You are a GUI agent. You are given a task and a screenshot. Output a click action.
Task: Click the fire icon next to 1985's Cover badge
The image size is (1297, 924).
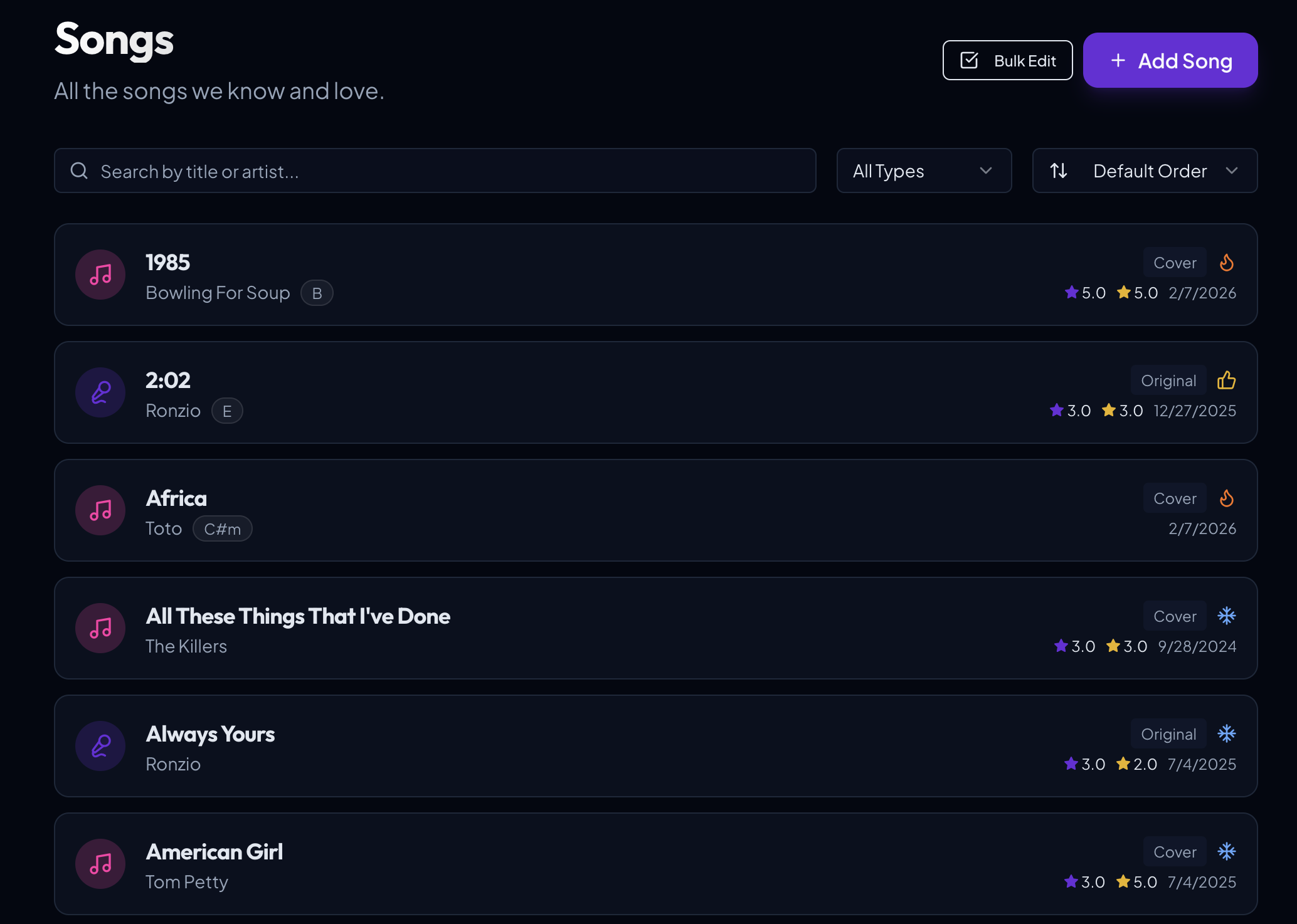click(x=1227, y=262)
